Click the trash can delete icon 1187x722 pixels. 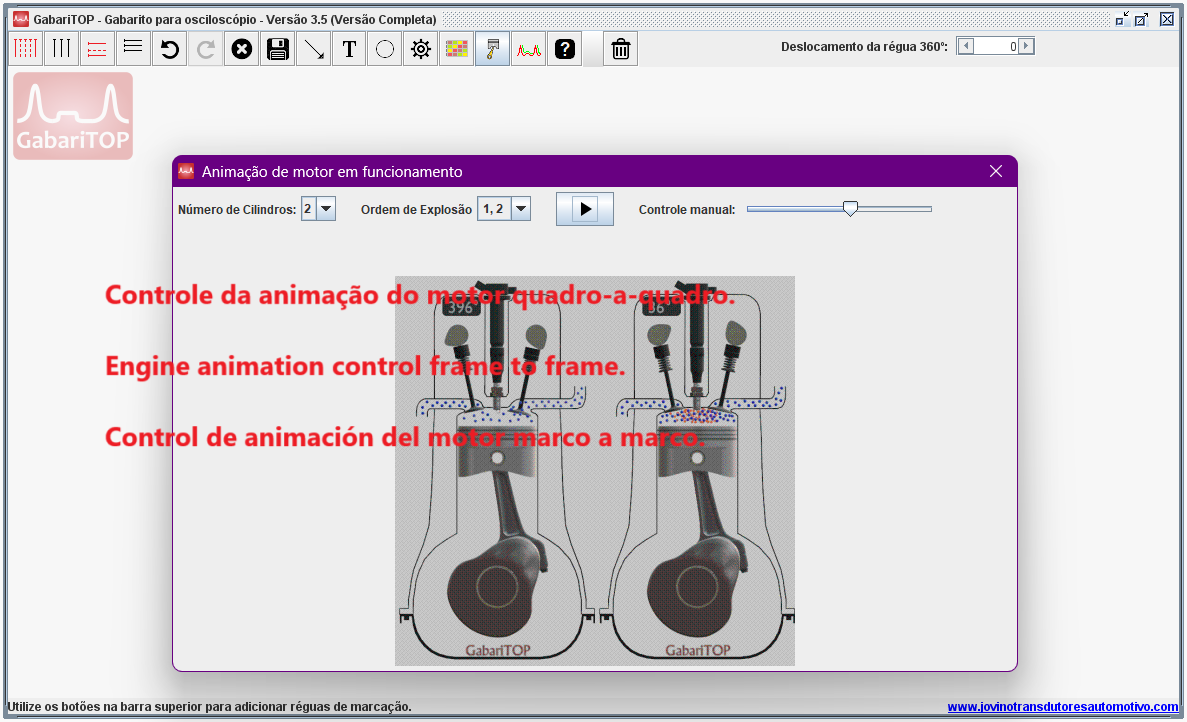point(621,49)
